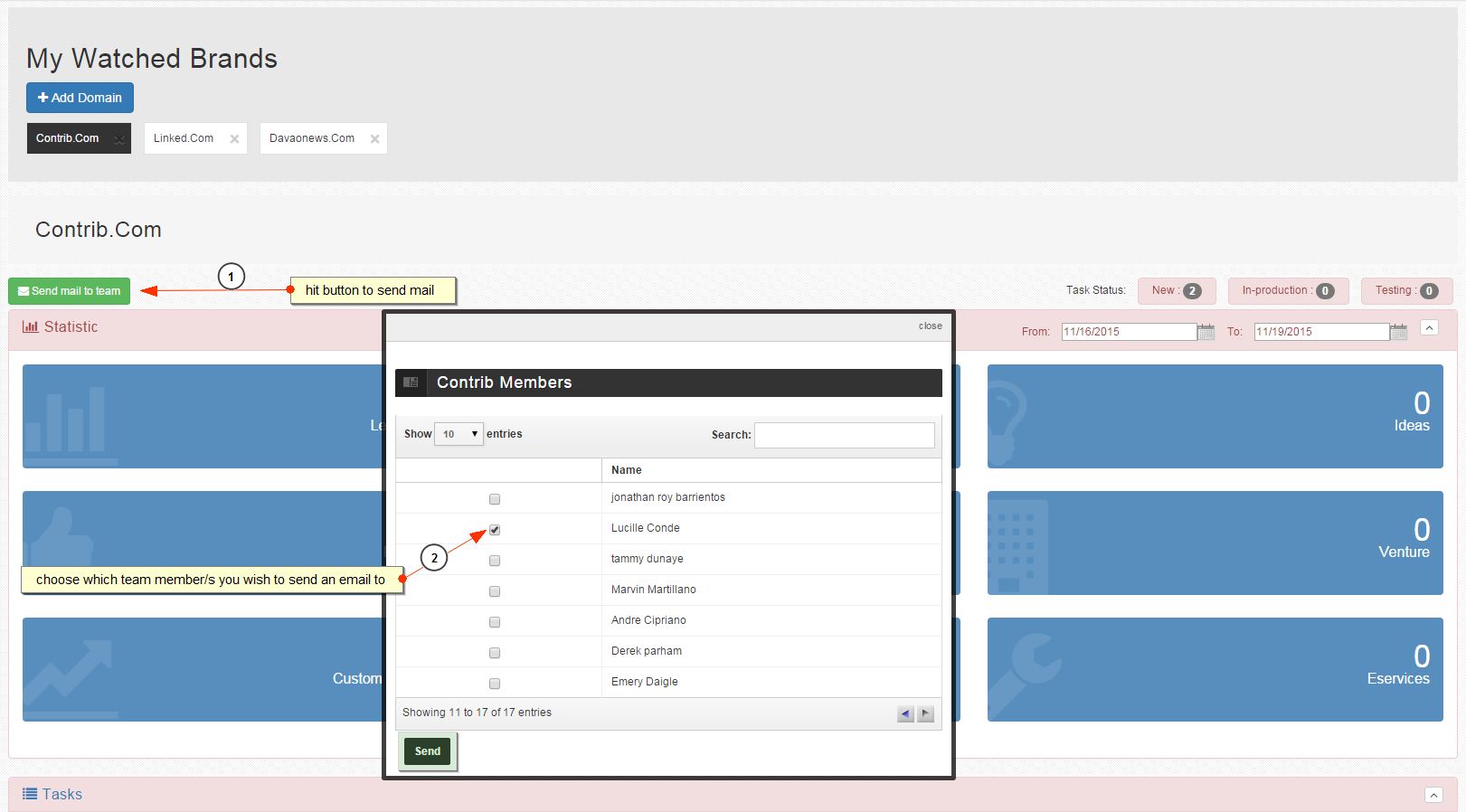Screen dimensions: 1466x812
Task: Click 'Showing 11 to 17 of 17 entries'
Action: click(x=477, y=713)
